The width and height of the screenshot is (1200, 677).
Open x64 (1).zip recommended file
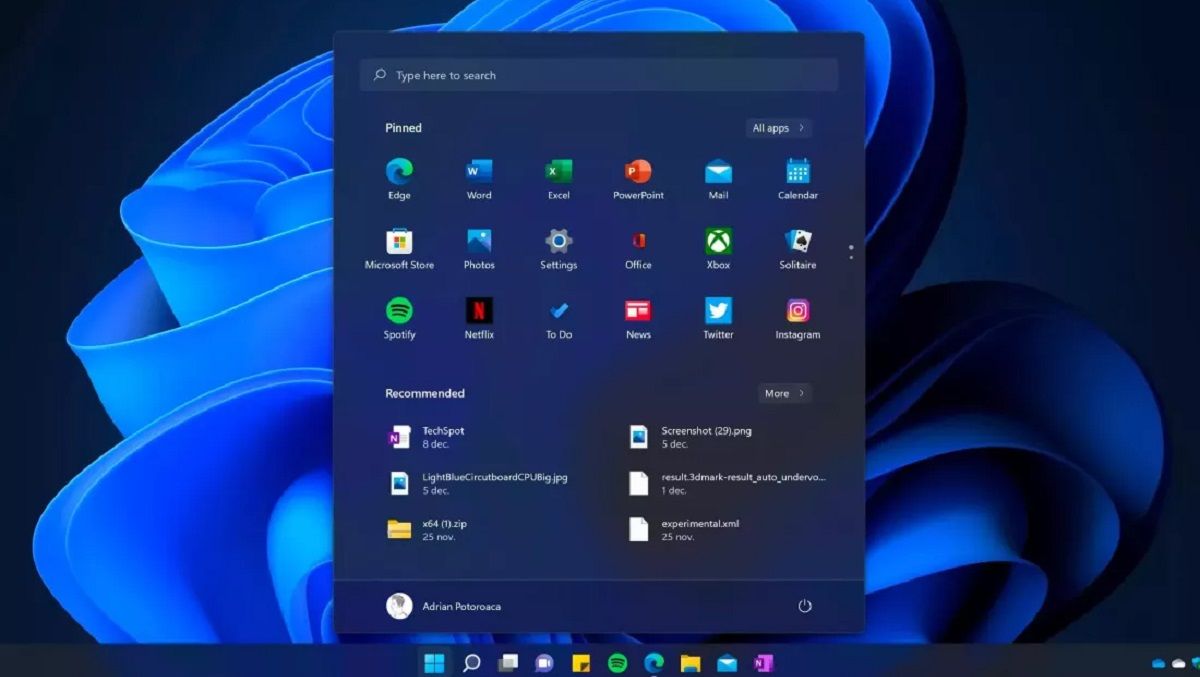point(444,529)
